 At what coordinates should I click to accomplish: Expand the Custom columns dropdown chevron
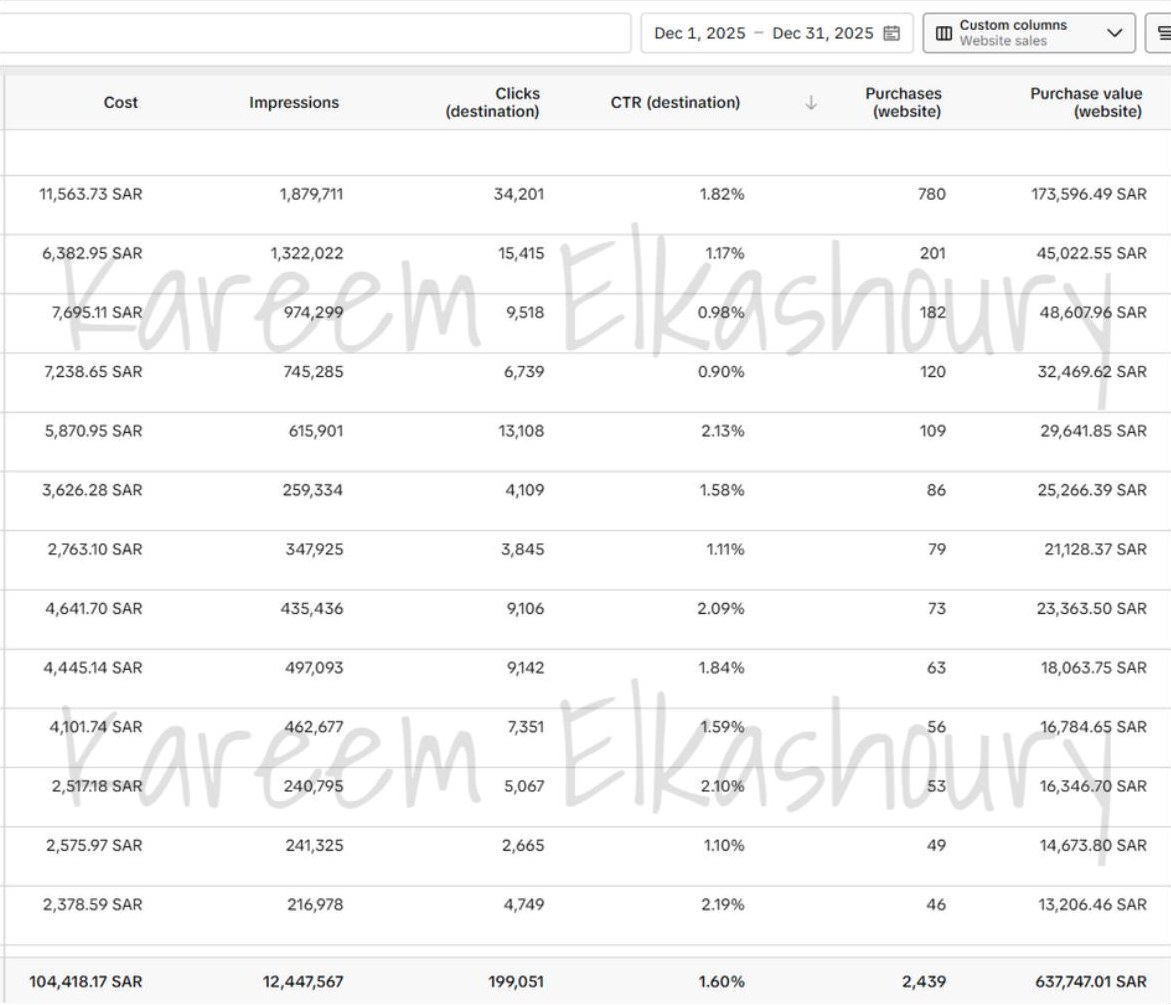tap(1115, 33)
